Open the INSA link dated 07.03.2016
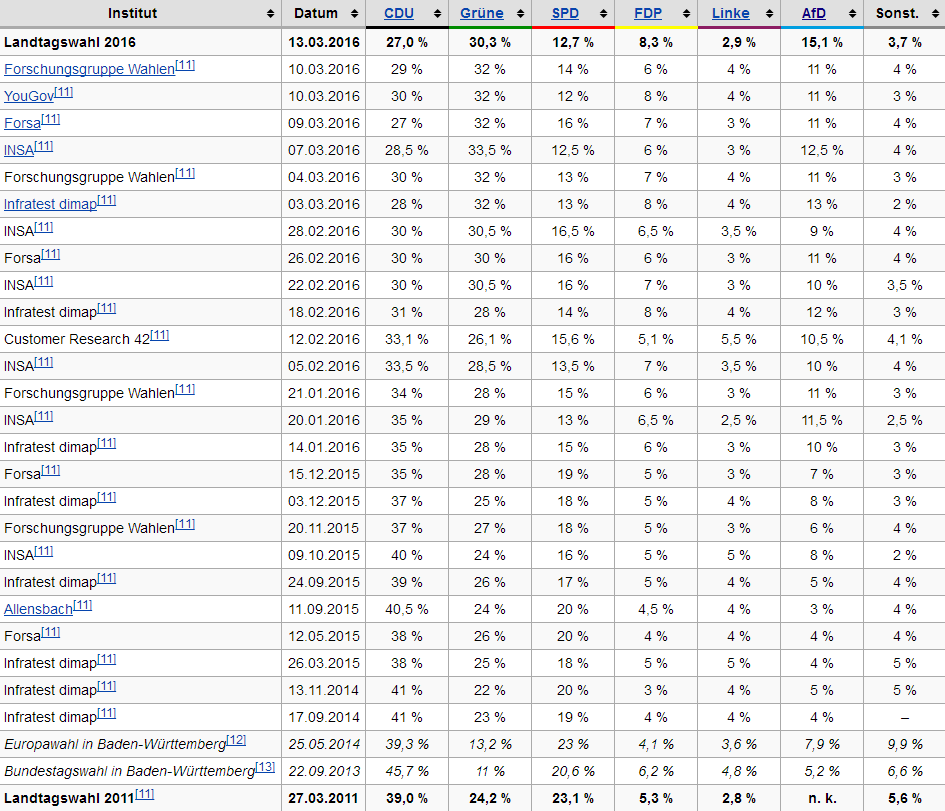 pyautogui.click(x=19, y=151)
